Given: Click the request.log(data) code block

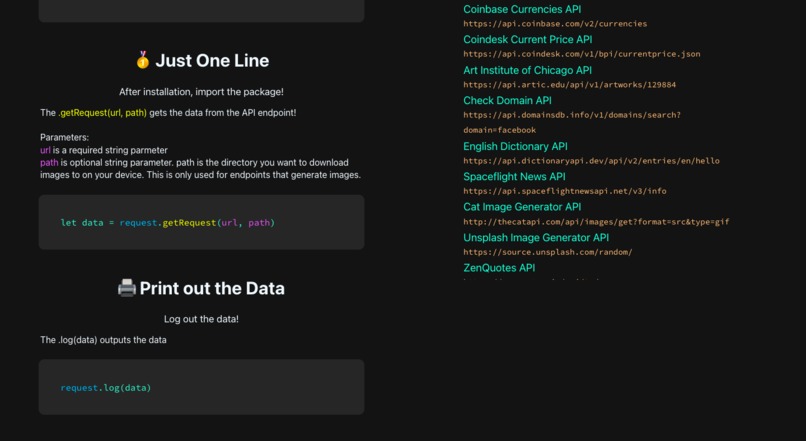Looking at the screenshot, I should (202, 387).
